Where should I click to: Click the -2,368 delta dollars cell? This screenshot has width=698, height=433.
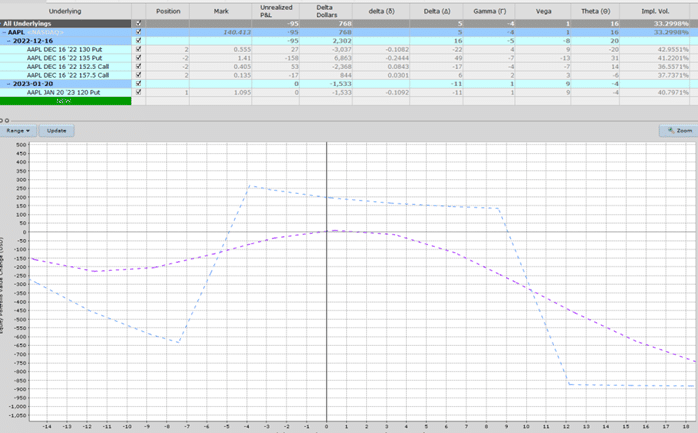coord(341,67)
